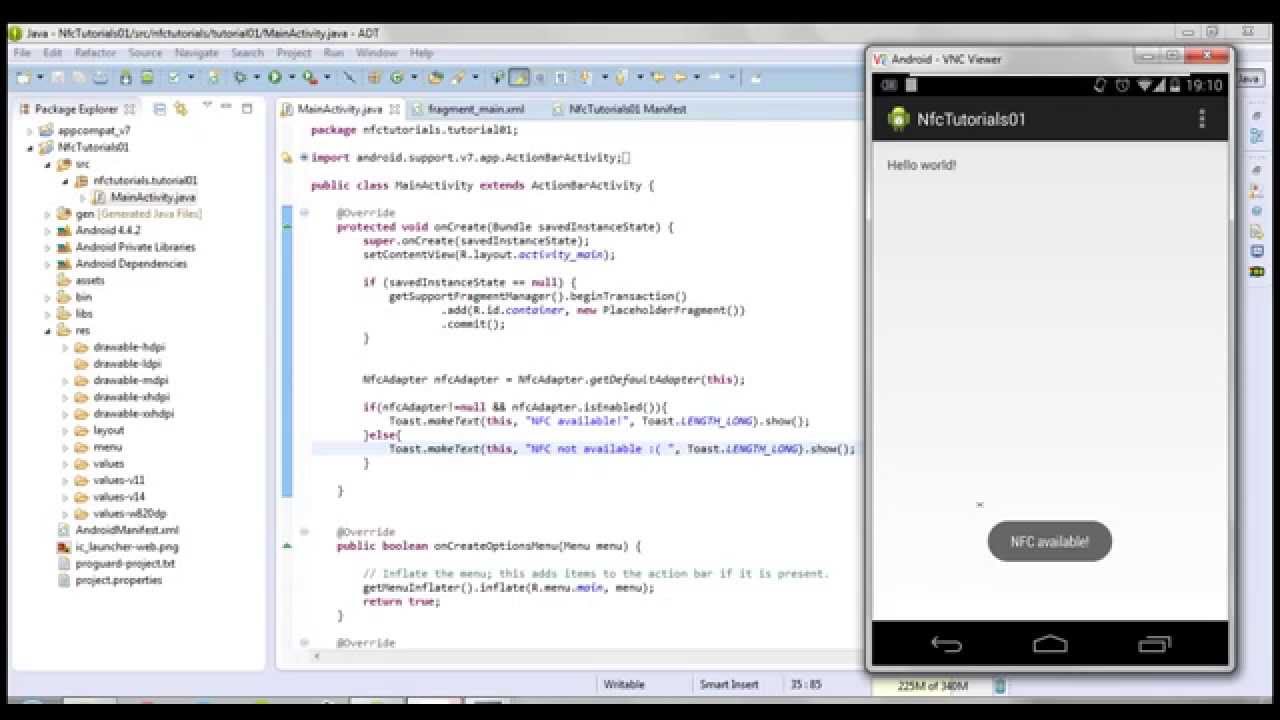This screenshot has width=1280, height=720.
Task: Click the Writable status bar entry
Action: 624,685
